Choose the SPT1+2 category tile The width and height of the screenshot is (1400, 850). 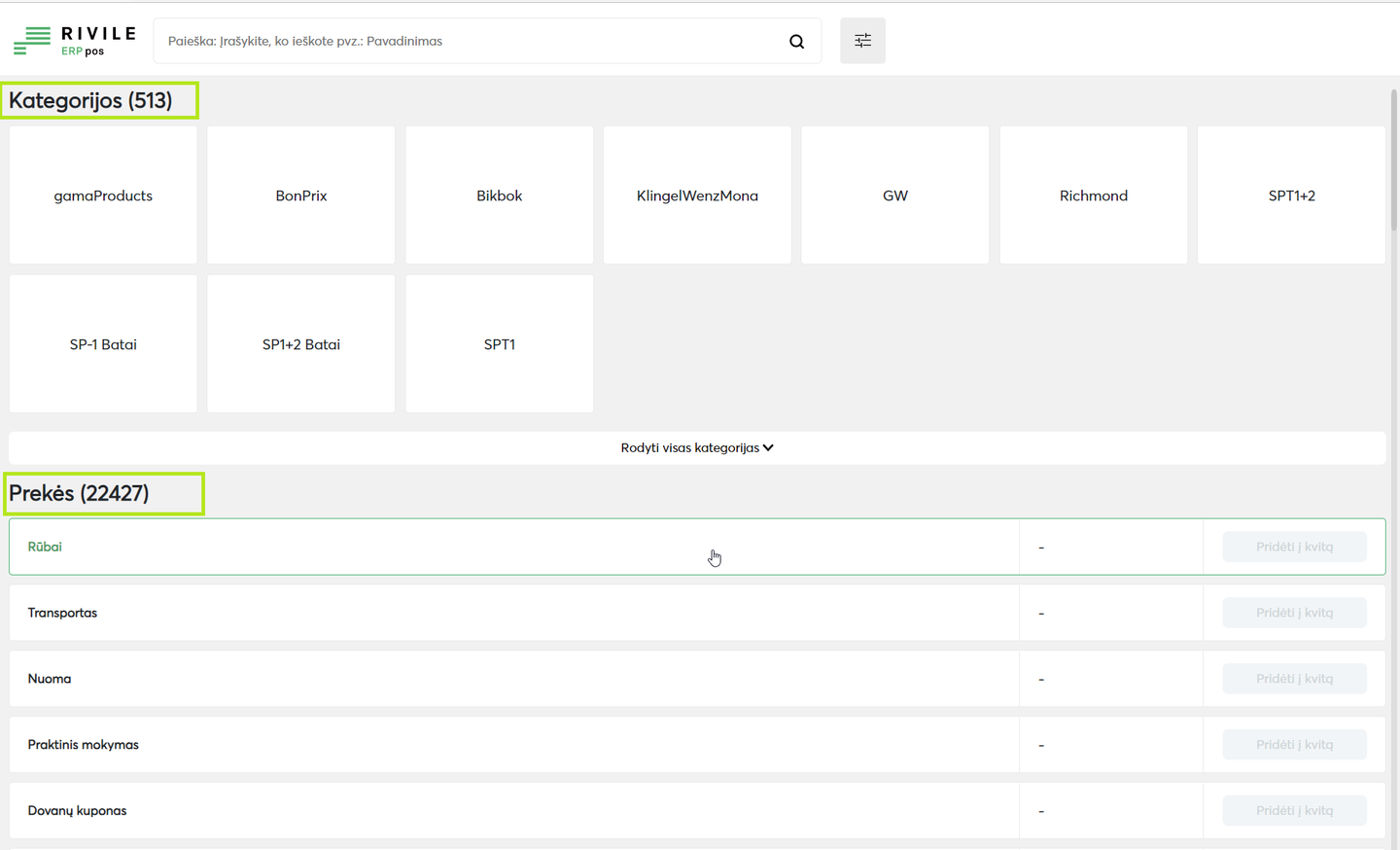coord(1291,195)
